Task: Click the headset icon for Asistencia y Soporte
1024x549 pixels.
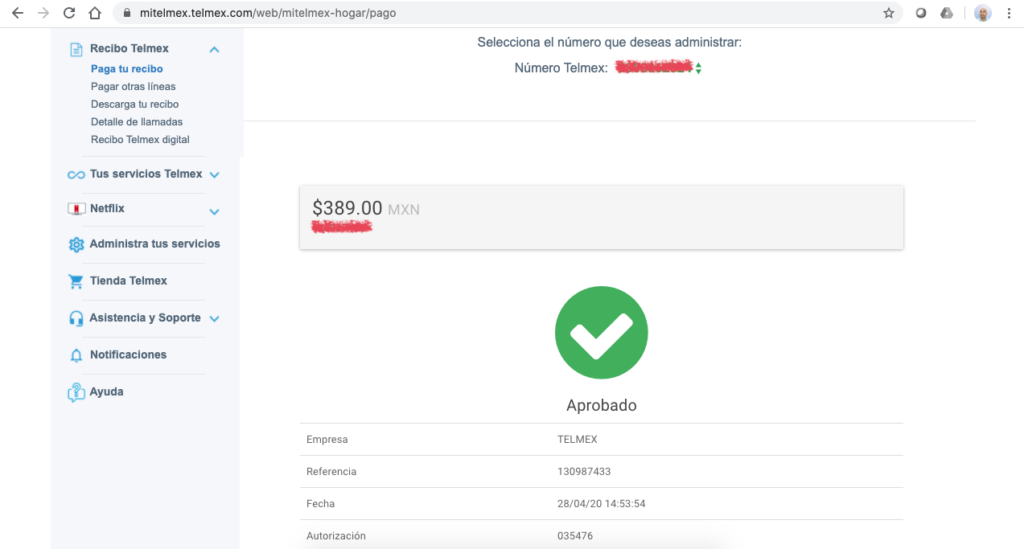Action: (76, 318)
